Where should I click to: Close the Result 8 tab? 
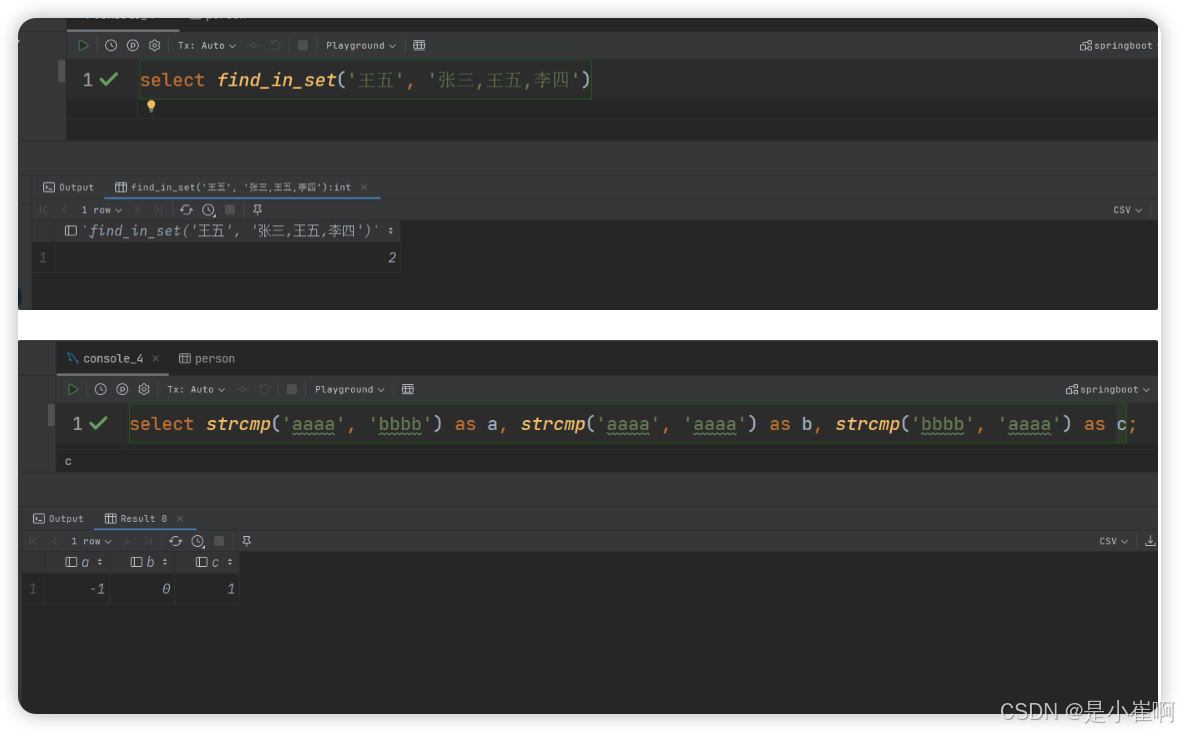pos(180,519)
